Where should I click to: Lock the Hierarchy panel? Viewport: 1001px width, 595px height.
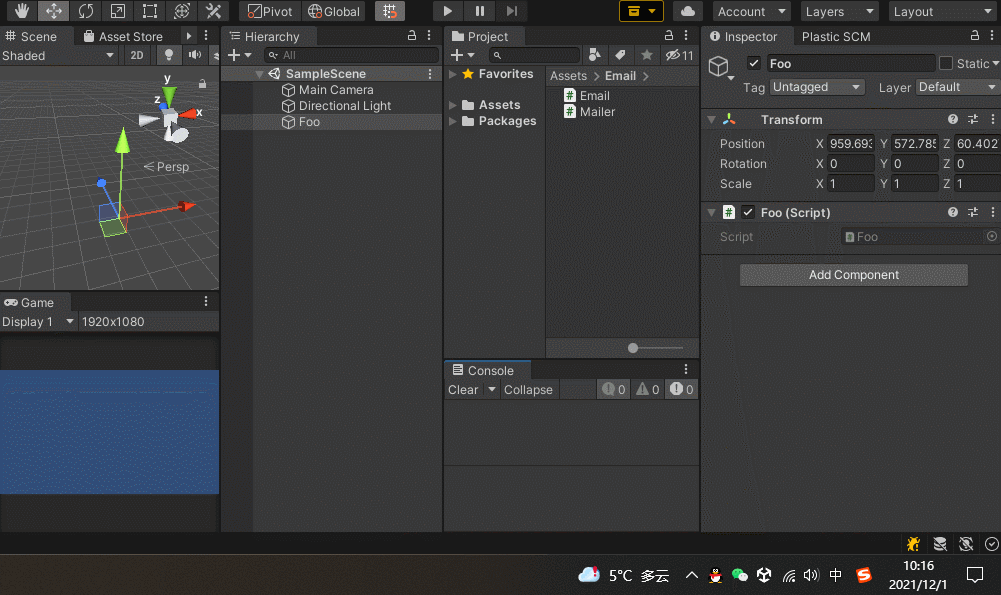412,36
